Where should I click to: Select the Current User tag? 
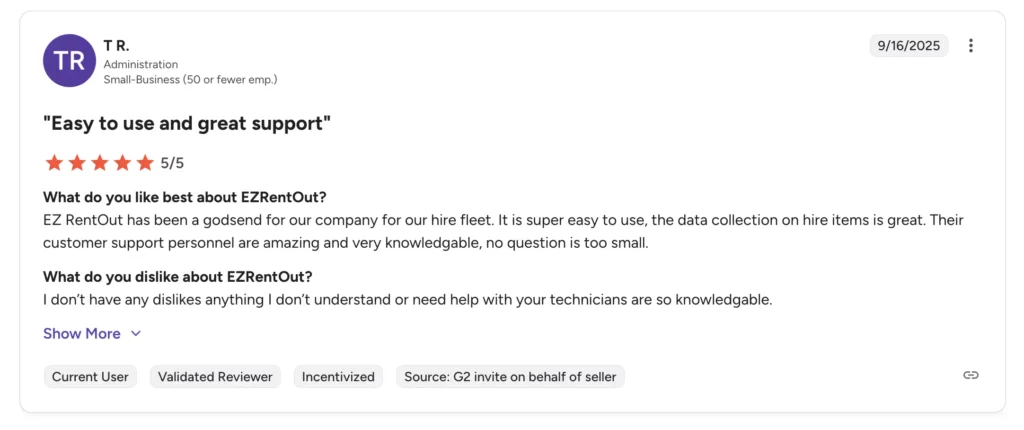pos(91,377)
